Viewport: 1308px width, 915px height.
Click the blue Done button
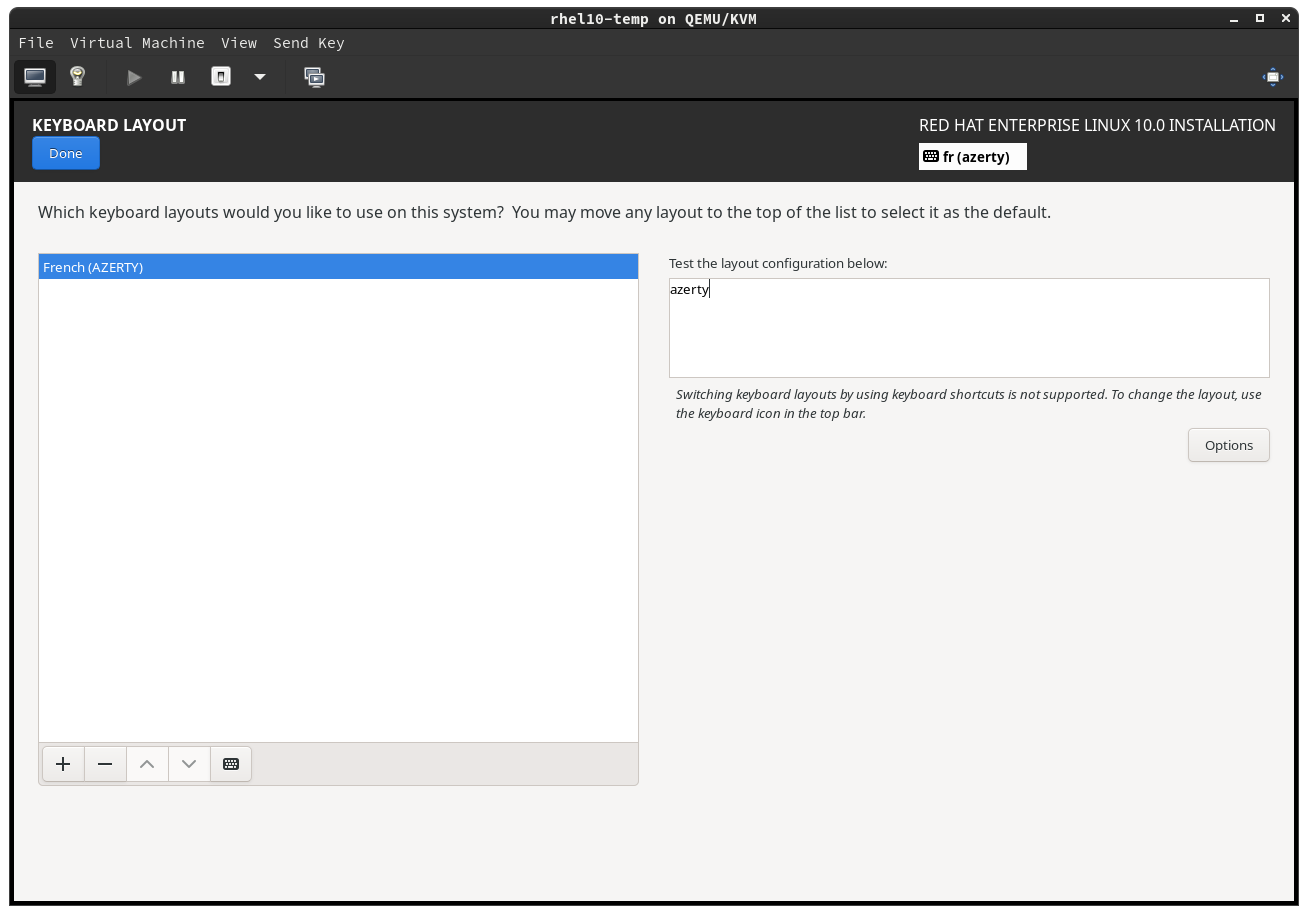click(66, 153)
